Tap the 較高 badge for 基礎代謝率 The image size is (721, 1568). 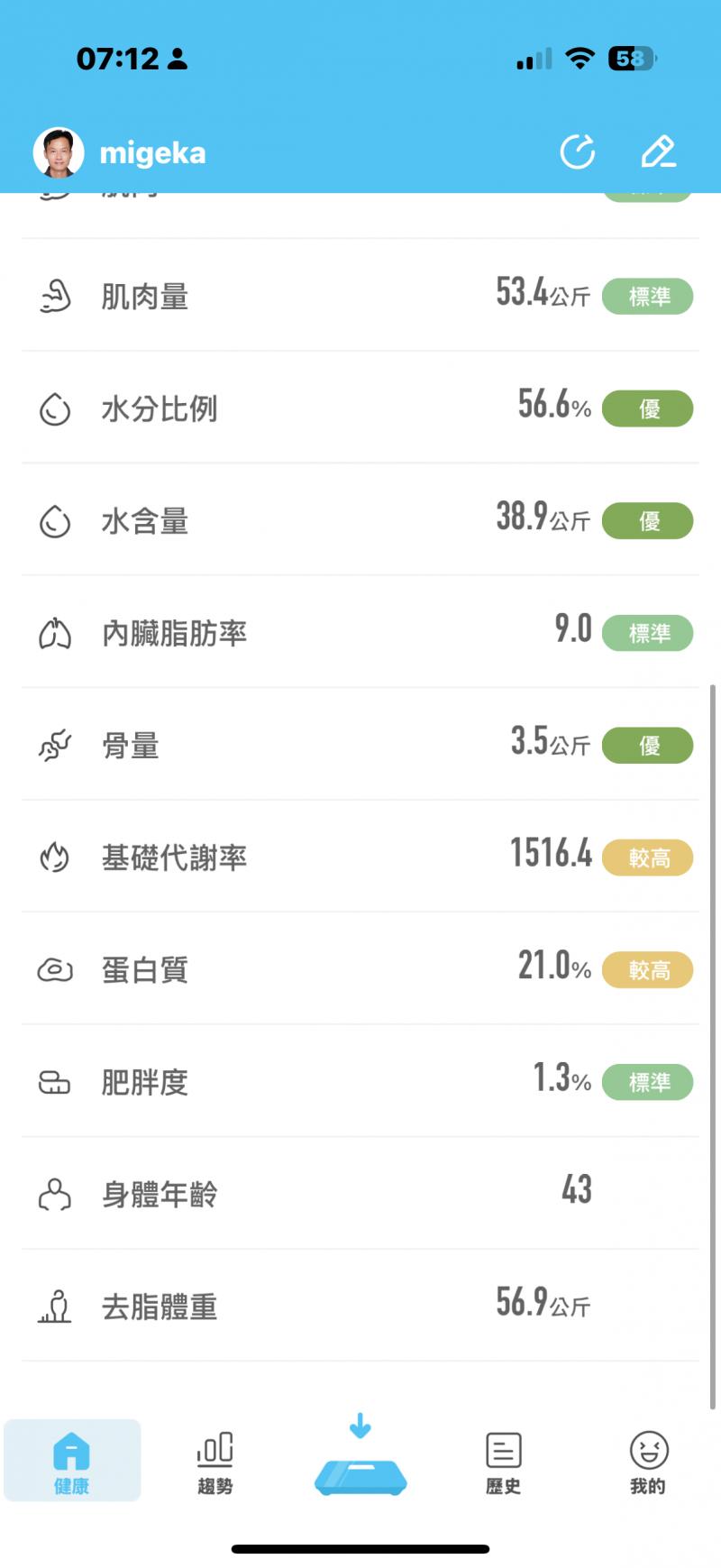pos(648,858)
